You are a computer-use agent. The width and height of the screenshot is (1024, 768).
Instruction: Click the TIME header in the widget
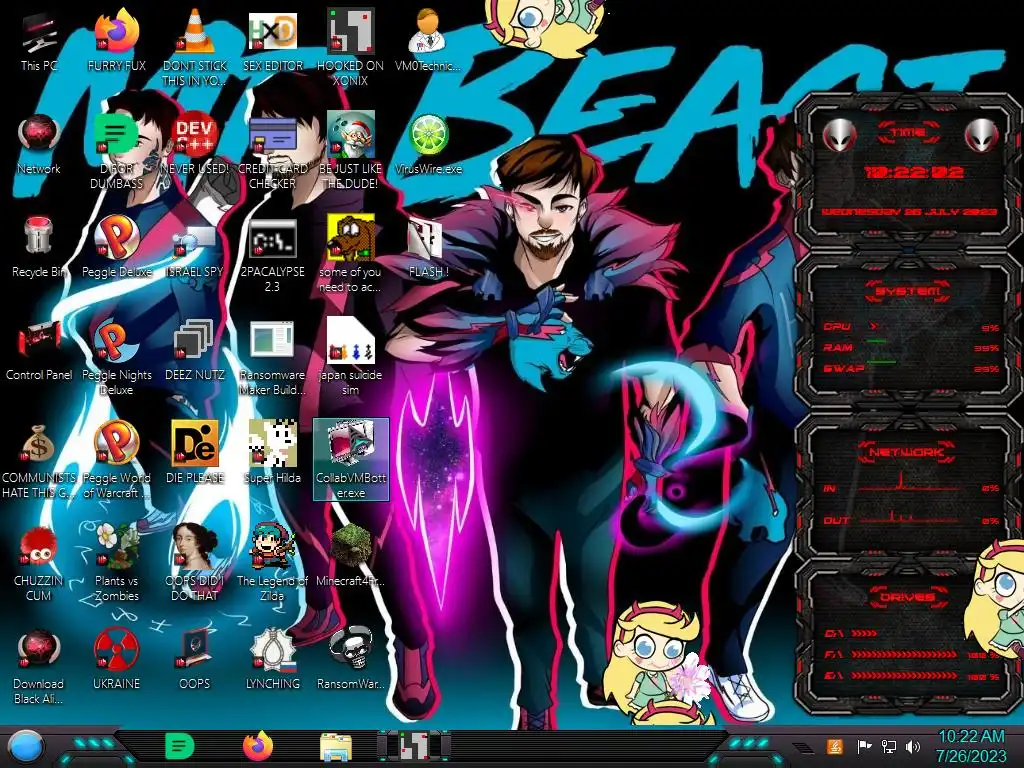[908, 133]
